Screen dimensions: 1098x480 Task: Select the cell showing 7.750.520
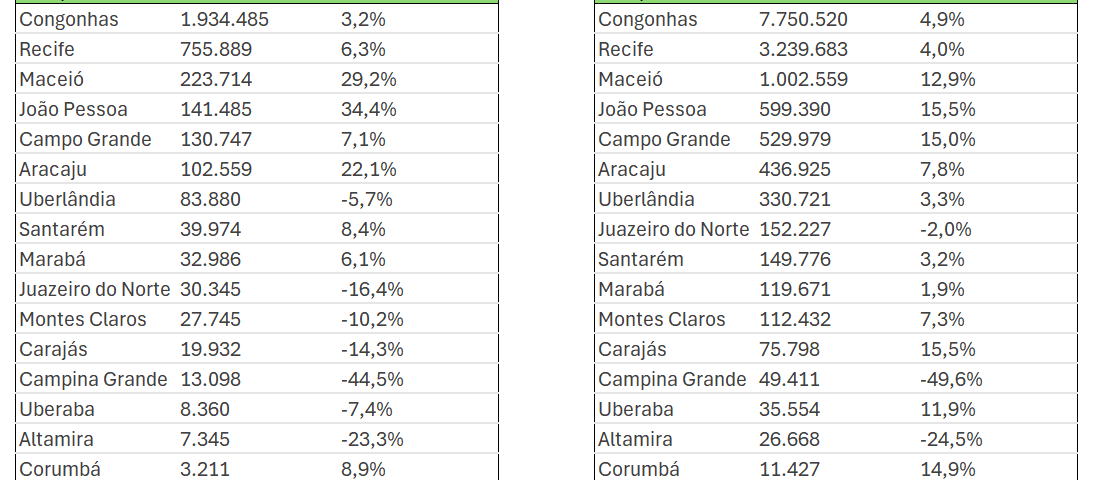804,19
